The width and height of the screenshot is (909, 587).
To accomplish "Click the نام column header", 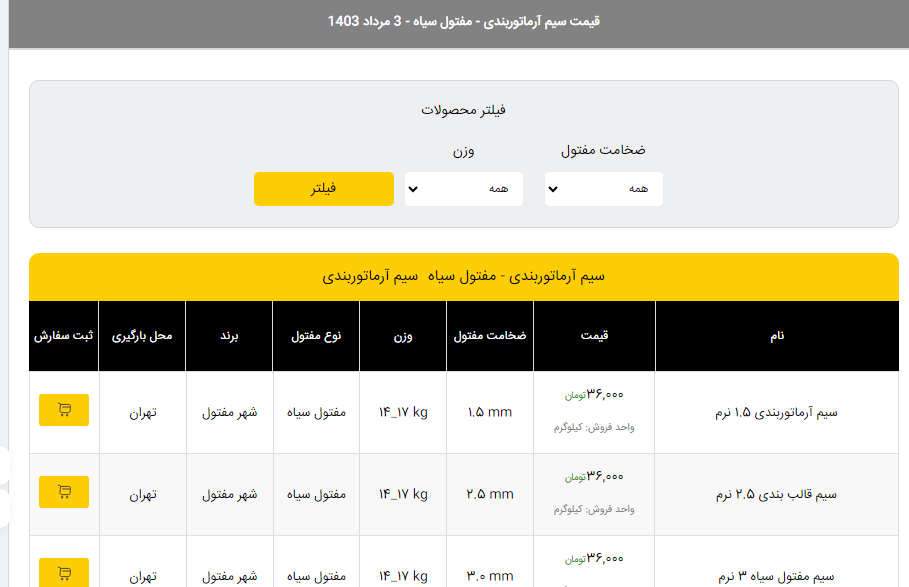I will pyautogui.click(x=776, y=336).
